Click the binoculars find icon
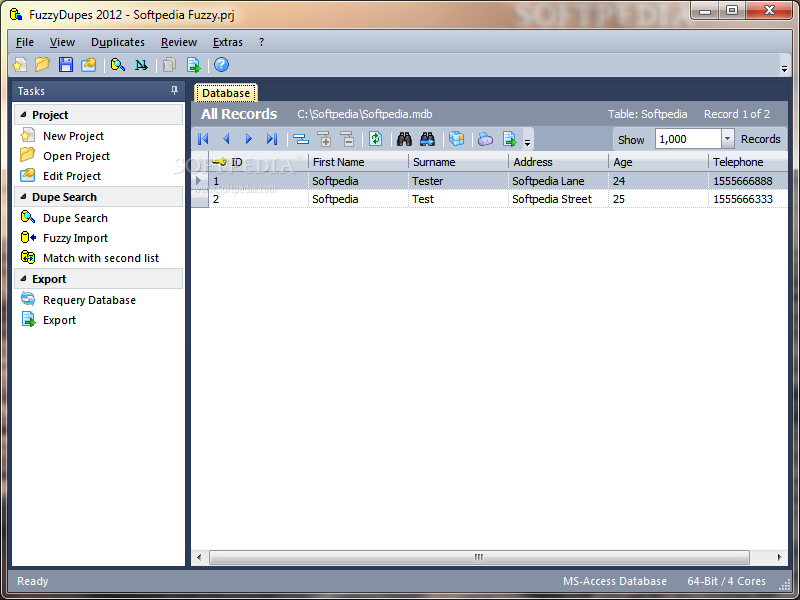Viewport: 800px width, 600px height. (x=404, y=139)
